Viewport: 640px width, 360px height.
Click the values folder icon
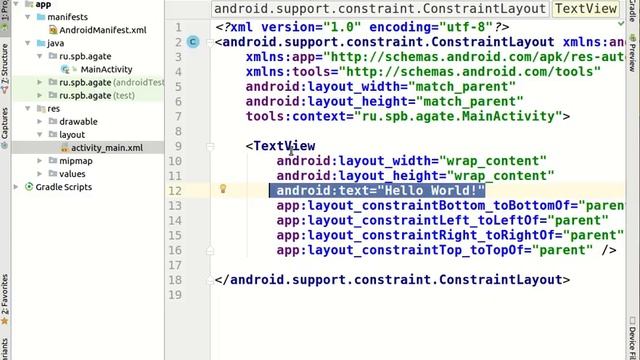53,173
